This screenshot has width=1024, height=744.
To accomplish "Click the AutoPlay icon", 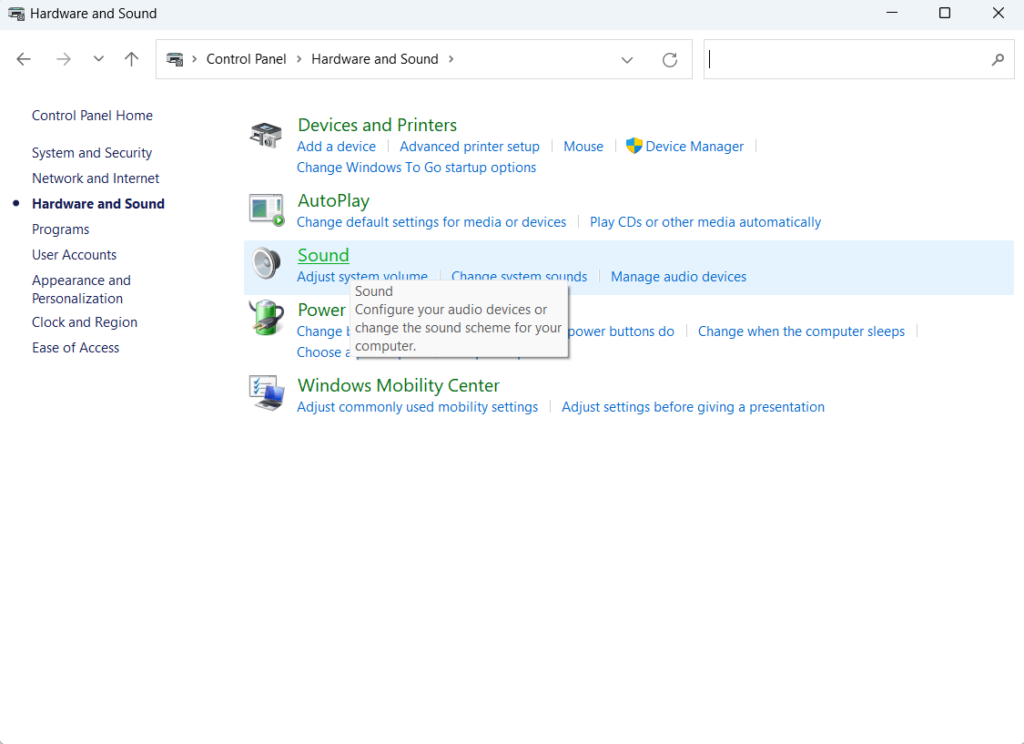I will point(266,210).
